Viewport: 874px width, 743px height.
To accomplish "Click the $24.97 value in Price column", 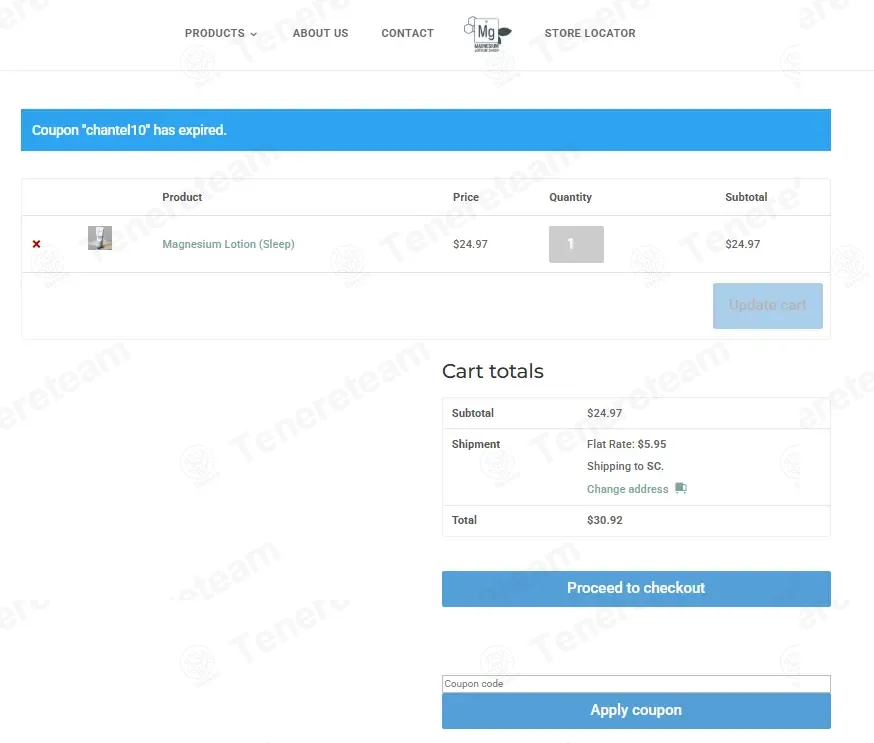I will coord(470,244).
